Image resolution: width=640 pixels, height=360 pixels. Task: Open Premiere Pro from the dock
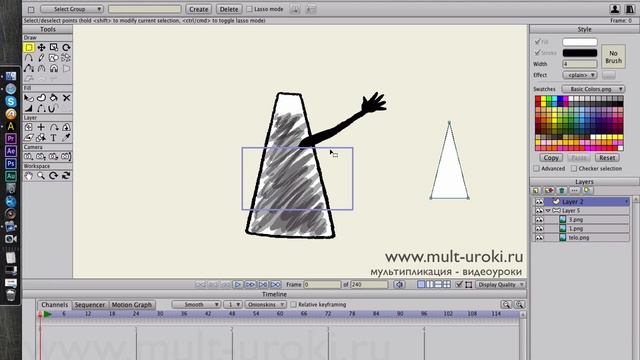coord(11,138)
